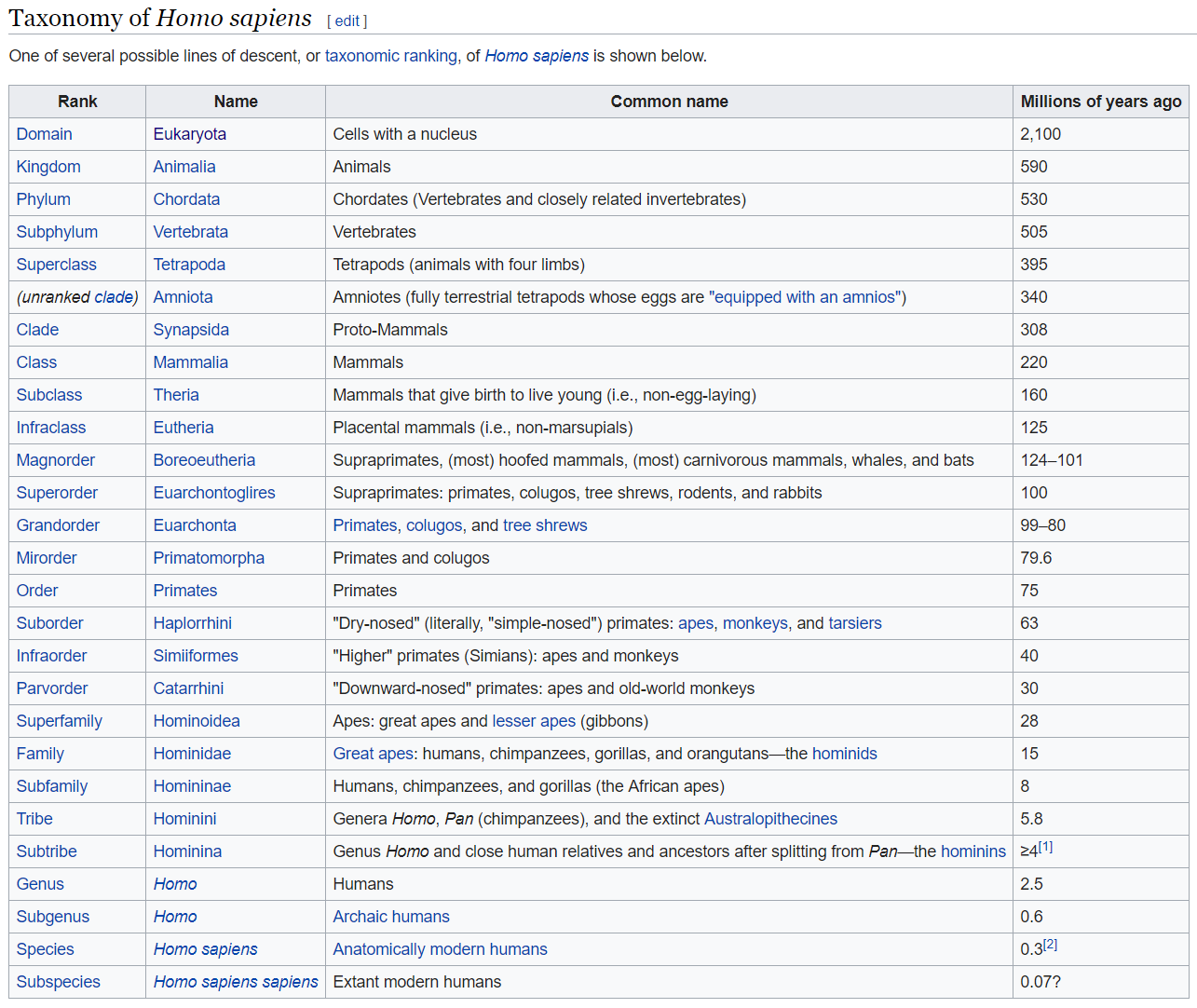Select the Boreoeutheria link
The image size is (1197, 1008).
(x=204, y=460)
